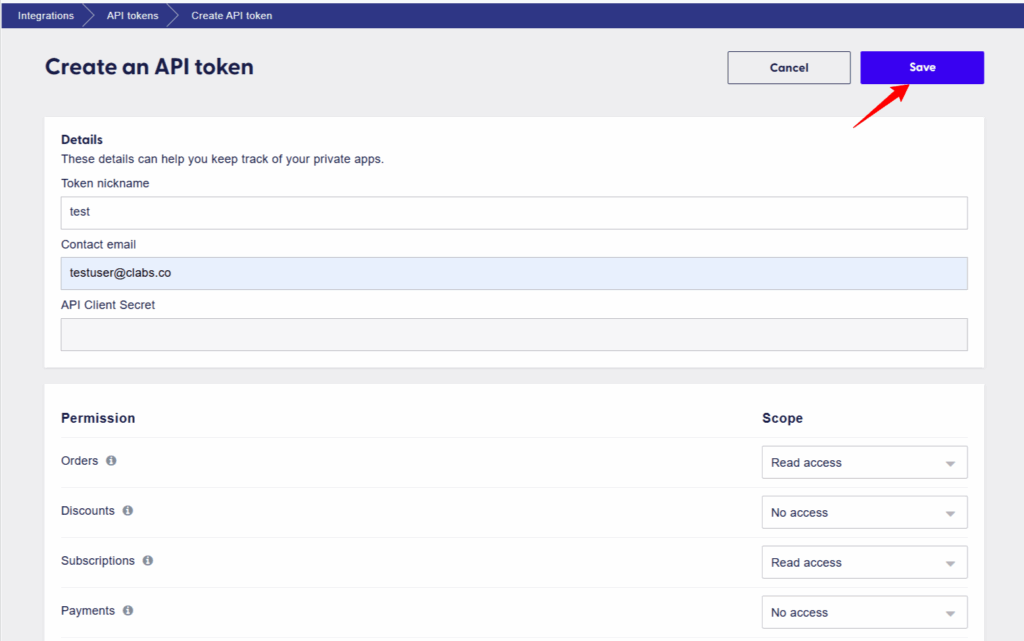Expand the Payments scope dropdown
The width and height of the screenshot is (1024, 641).
pyautogui.click(x=864, y=612)
